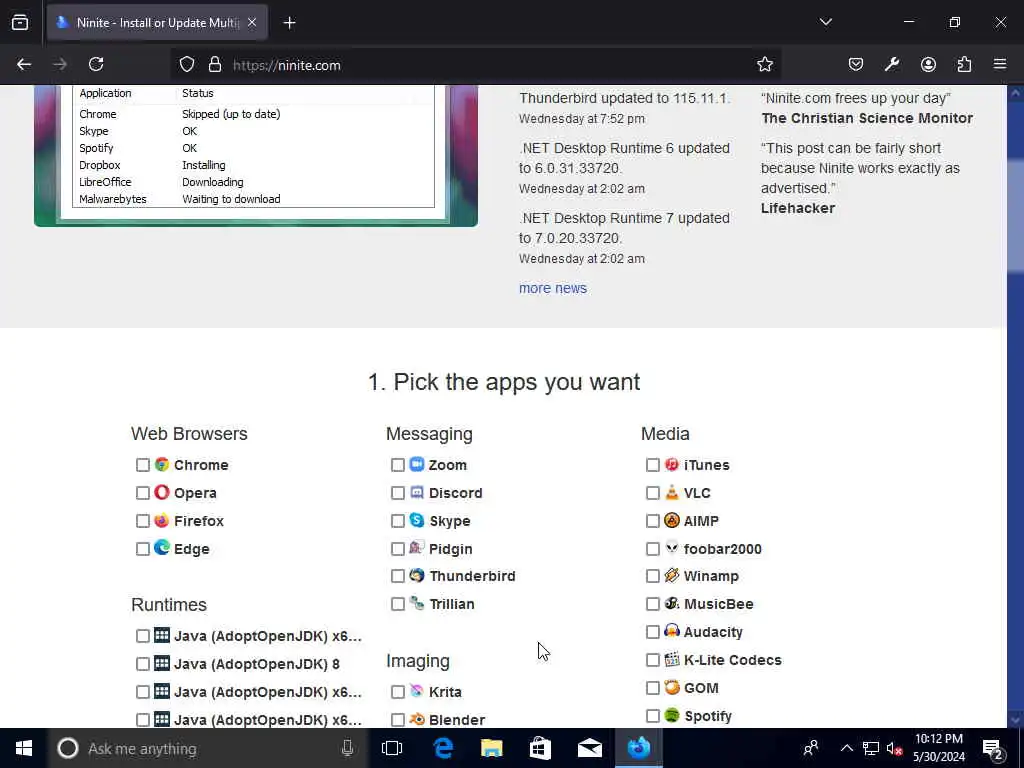Viewport: 1024px width, 768px height.
Task: Click the GOM app icon
Action: tap(672, 688)
